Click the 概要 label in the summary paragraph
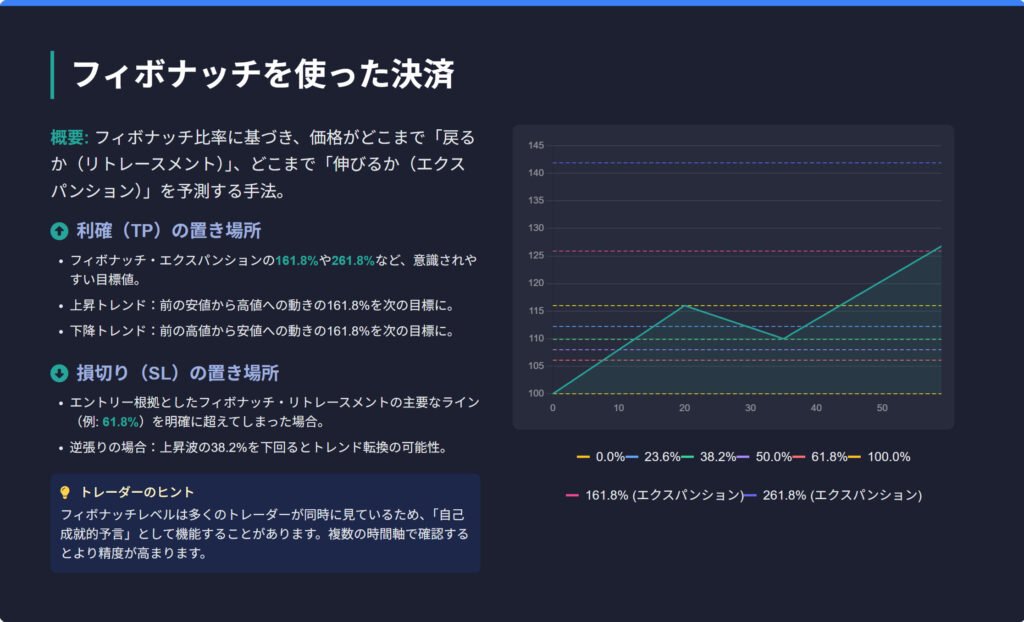The width and height of the screenshot is (1024, 622). tap(69, 137)
